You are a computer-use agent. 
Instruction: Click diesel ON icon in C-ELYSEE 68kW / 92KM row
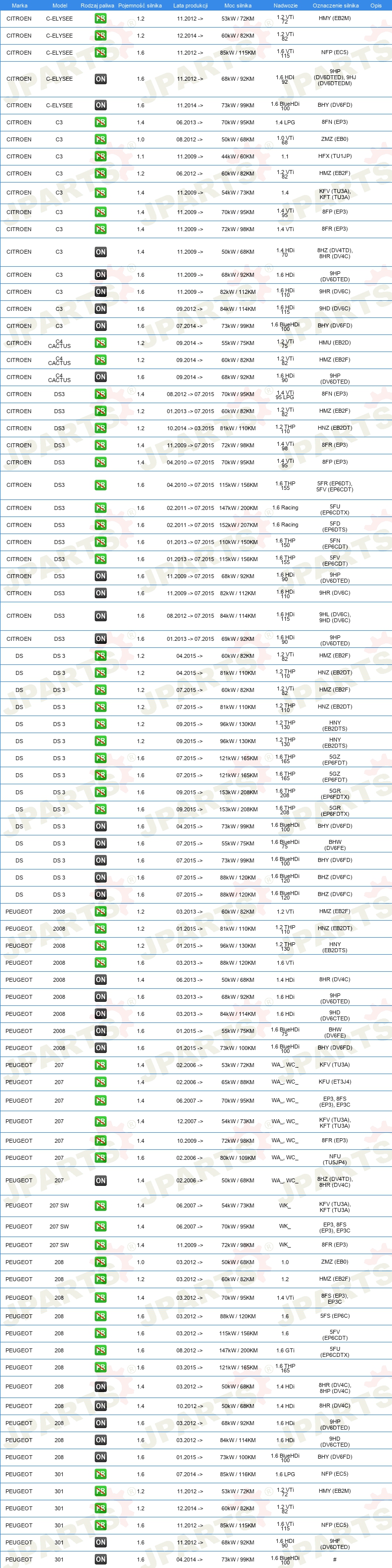(100, 79)
